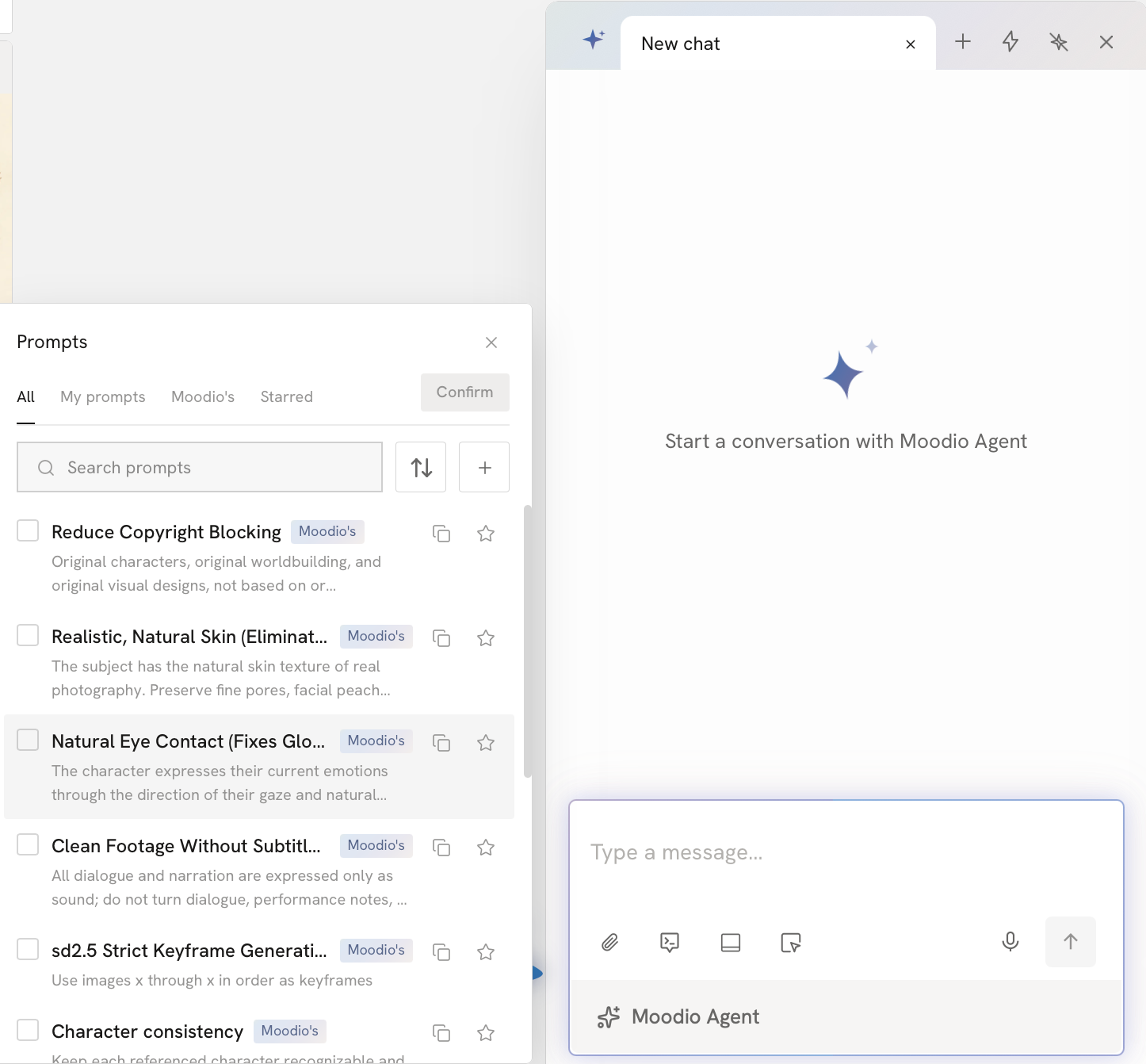The height and width of the screenshot is (1064, 1146).
Task: Open a new chat tab with plus icon
Action: 963,41
